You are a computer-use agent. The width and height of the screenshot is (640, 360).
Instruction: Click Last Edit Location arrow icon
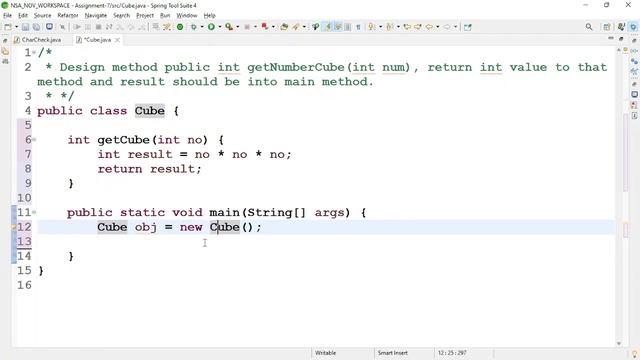(x=407, y=27)
